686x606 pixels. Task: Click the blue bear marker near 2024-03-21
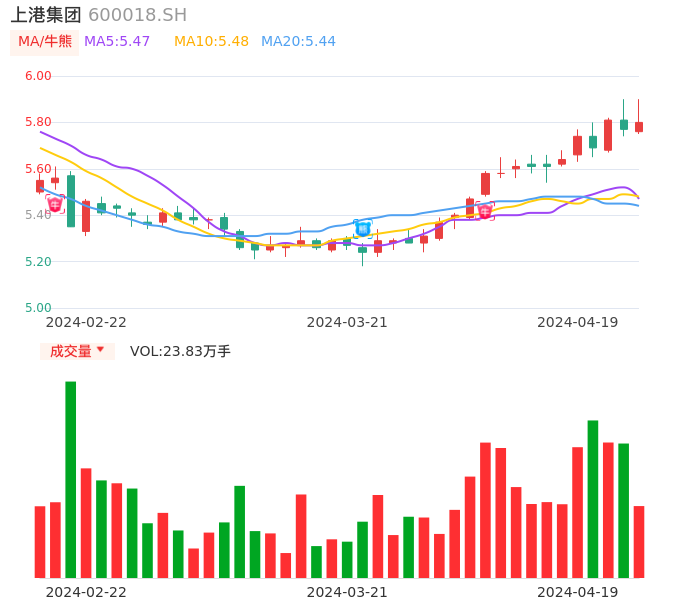point(363,229)
